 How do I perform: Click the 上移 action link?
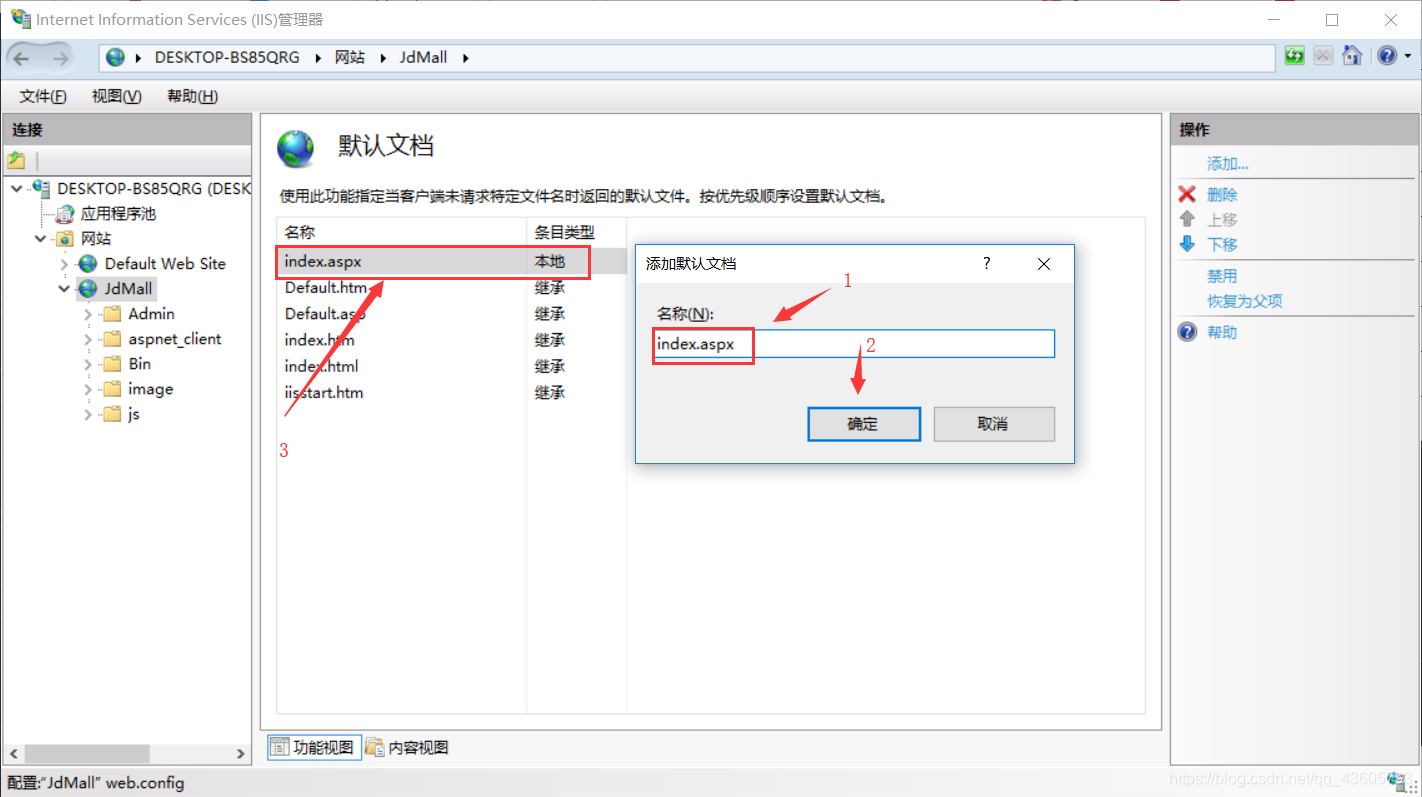(x=1222, y=219)
